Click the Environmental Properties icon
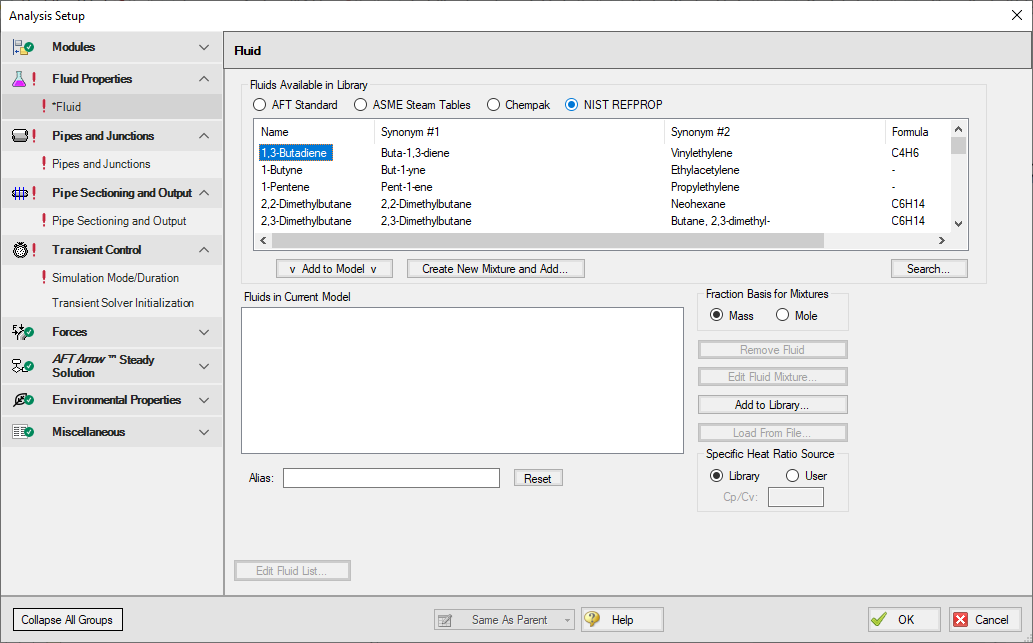The image size is (1033, 643). pos(23,400)
